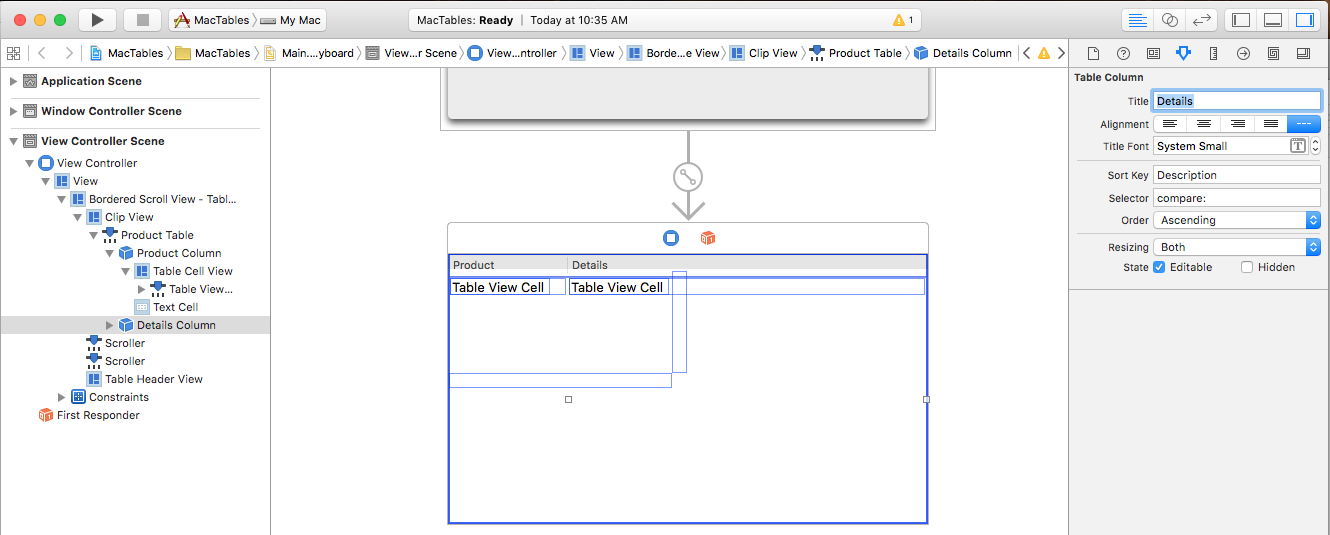Screen dimensions: 1330x535
Task: Toggle the Navigator pane
Action: coord(1241,20)
